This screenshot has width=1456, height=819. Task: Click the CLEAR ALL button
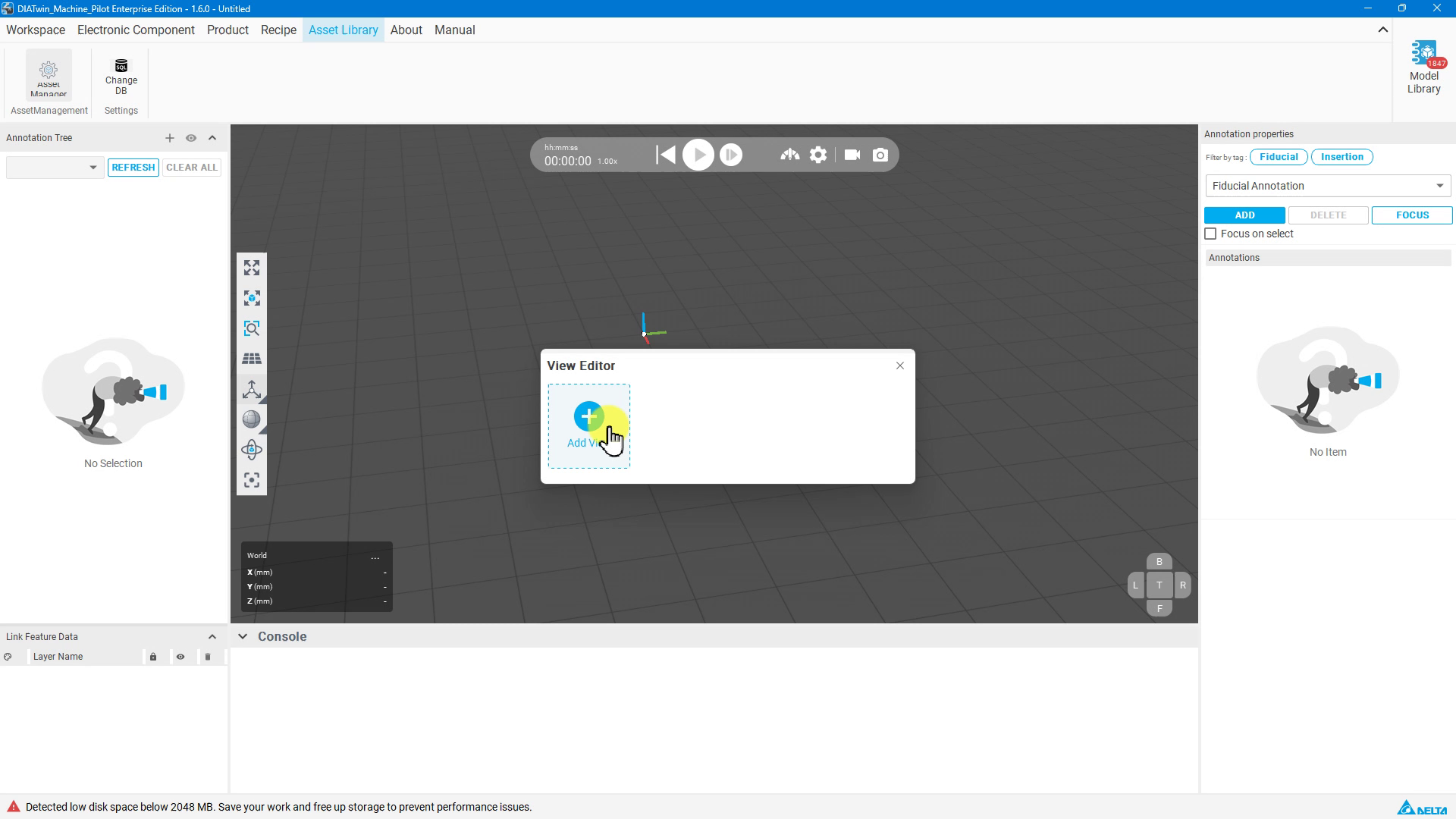click(192, 168)
